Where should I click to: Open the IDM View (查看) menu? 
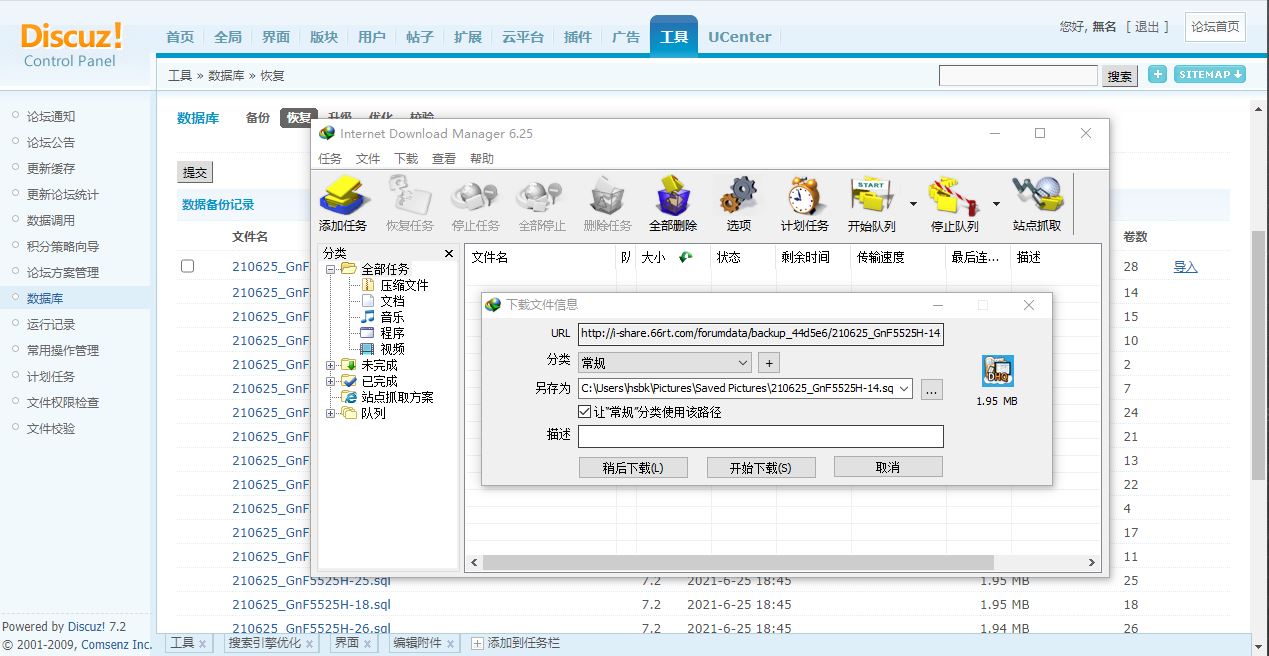click(444, 159)
